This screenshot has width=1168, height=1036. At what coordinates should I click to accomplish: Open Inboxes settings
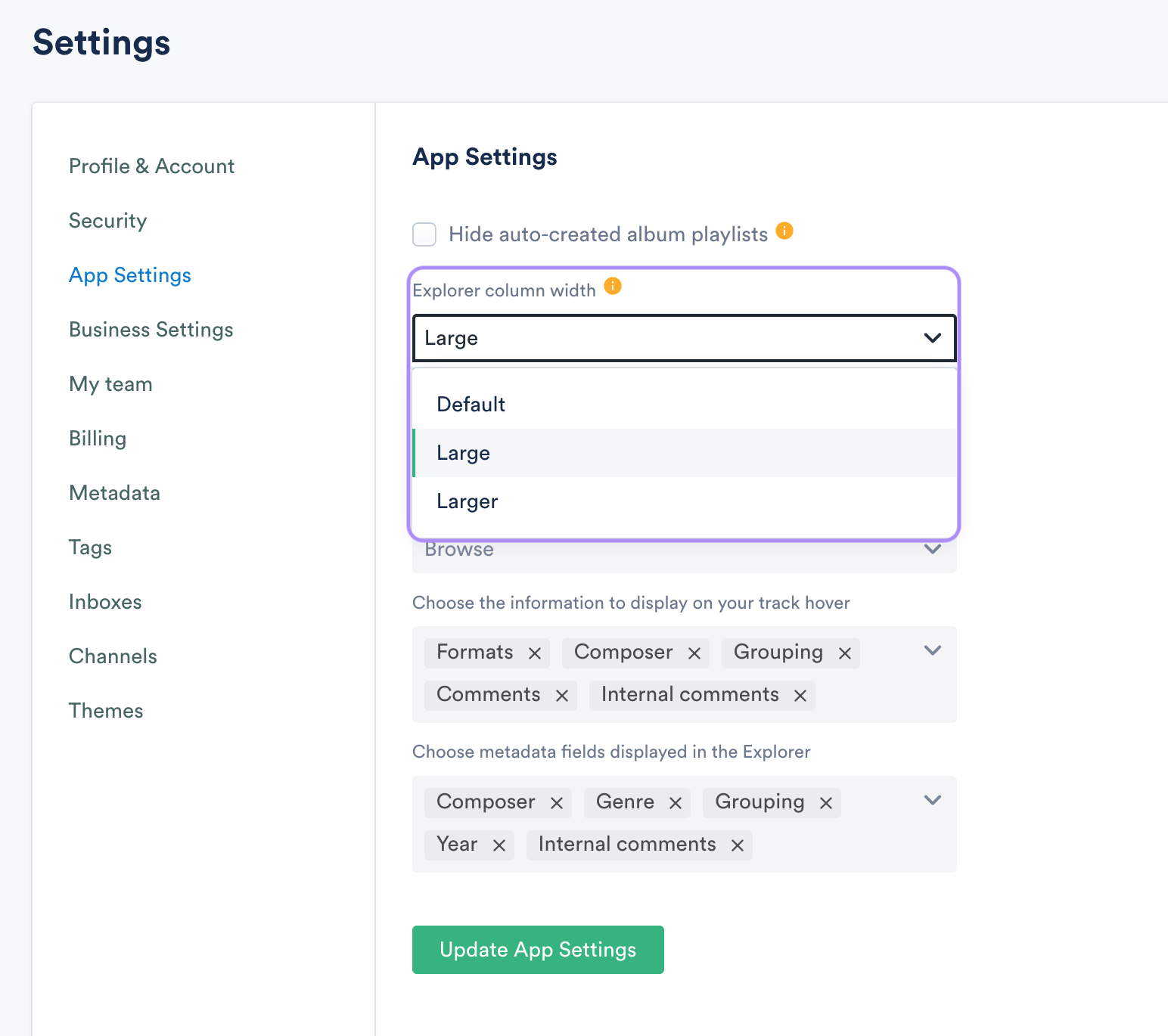click(105, 602)
